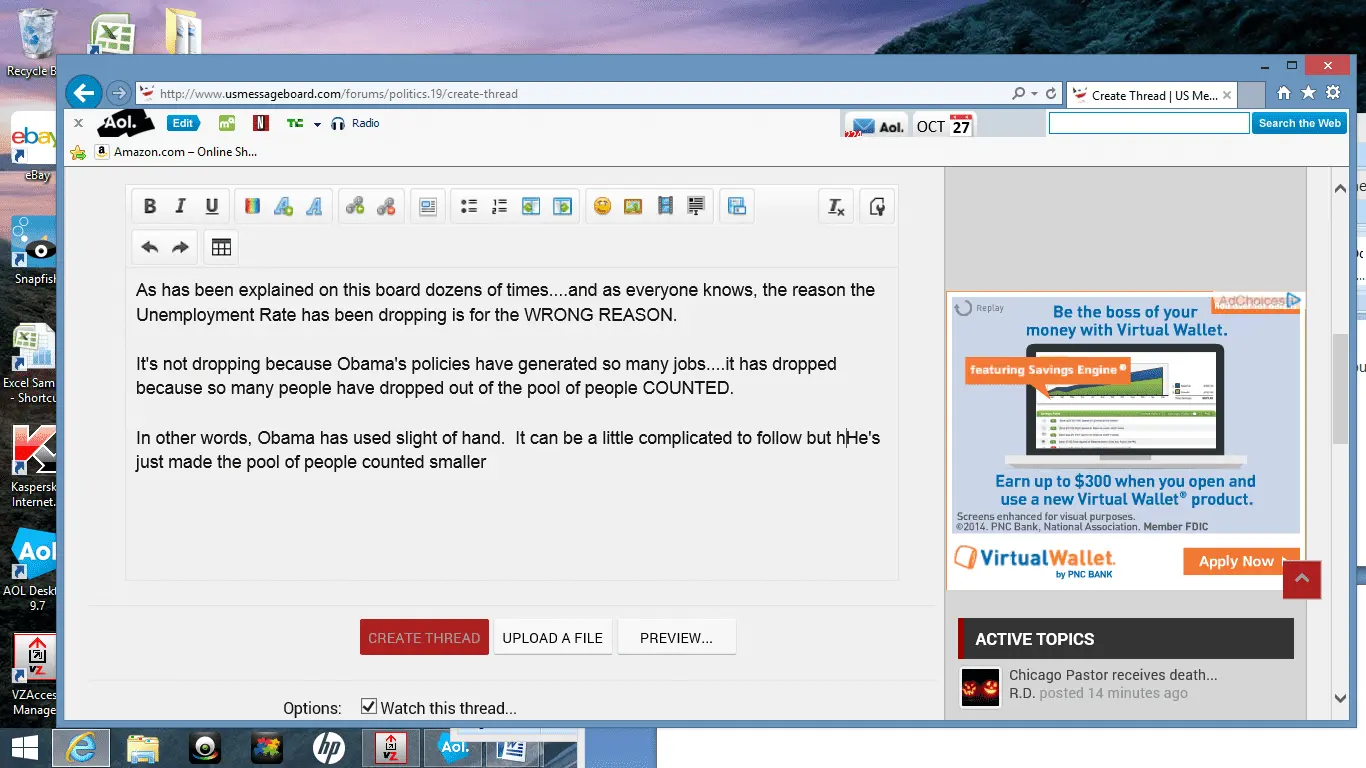Insert a link with the link icon
Screen dimensions: 1366x768
click(x=355, y=206)
